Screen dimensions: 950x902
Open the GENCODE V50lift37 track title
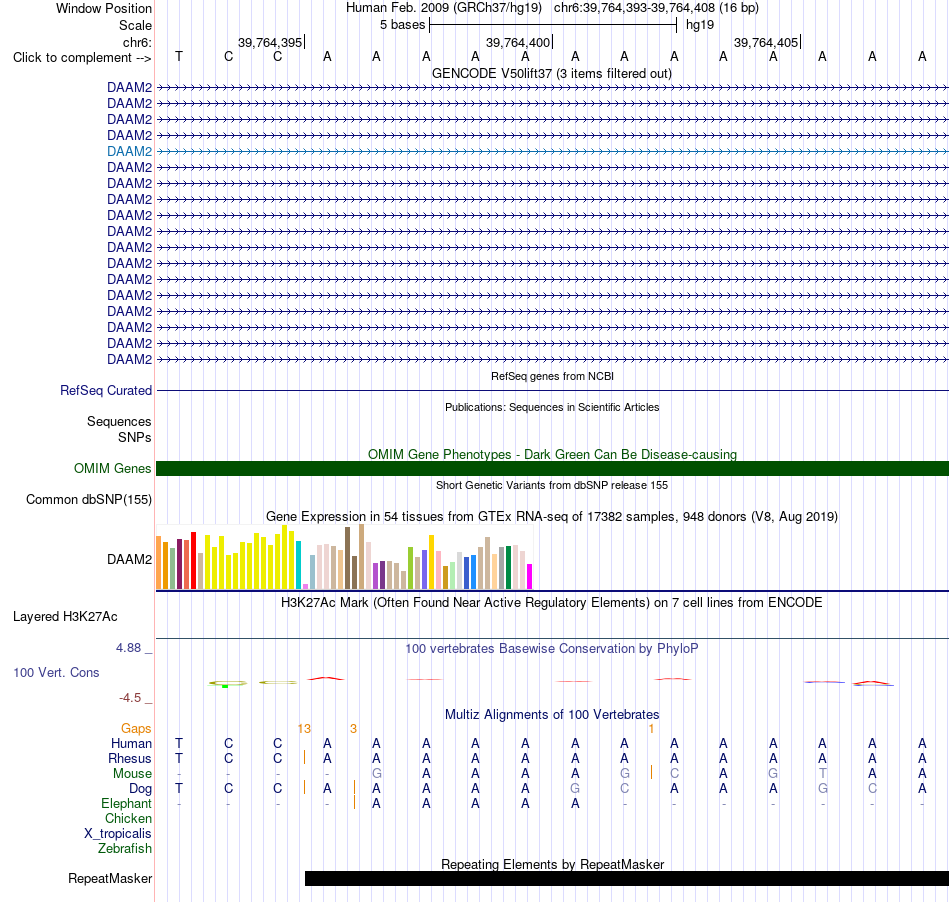click(552, 73)
